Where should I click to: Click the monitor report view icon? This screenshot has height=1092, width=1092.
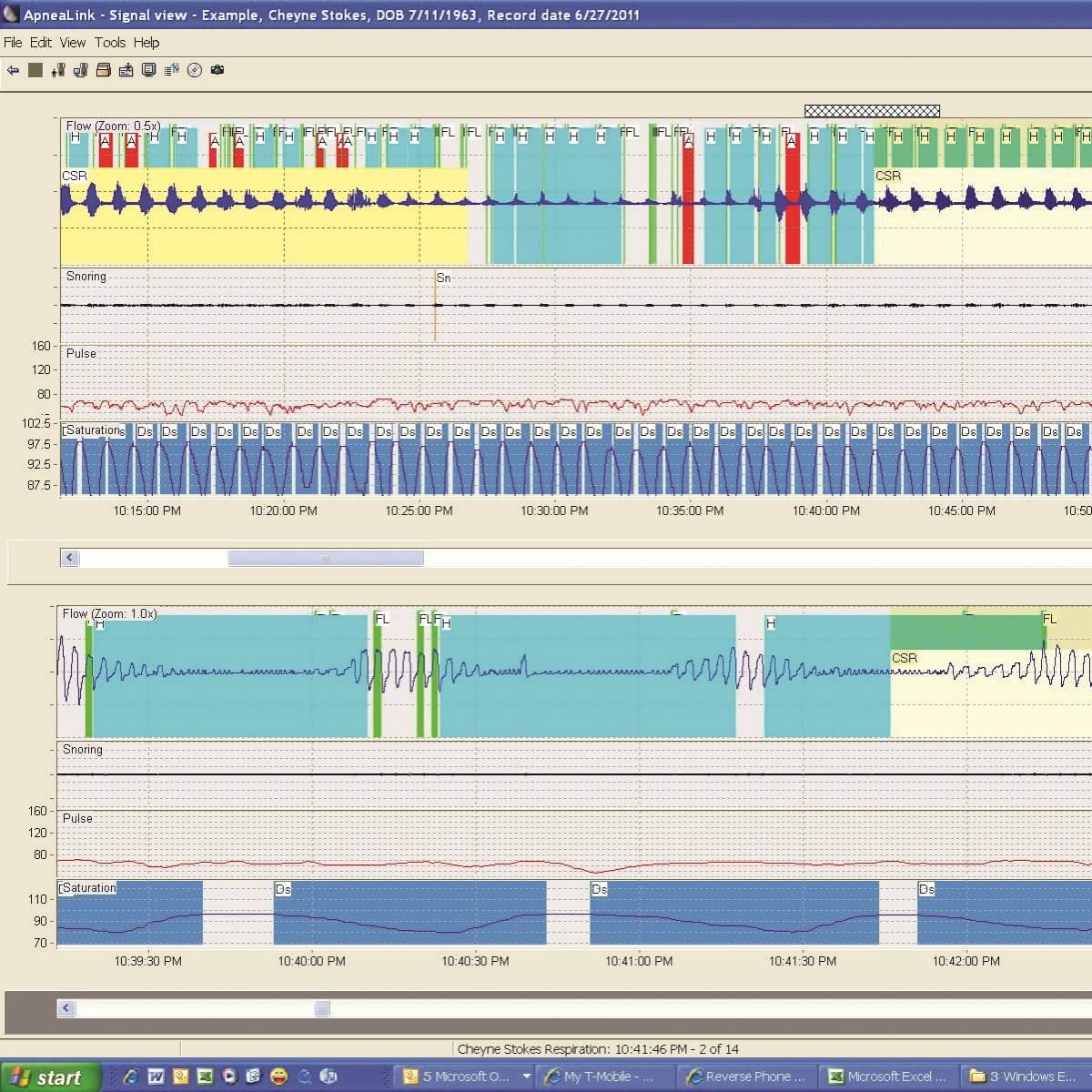(148, 70)
